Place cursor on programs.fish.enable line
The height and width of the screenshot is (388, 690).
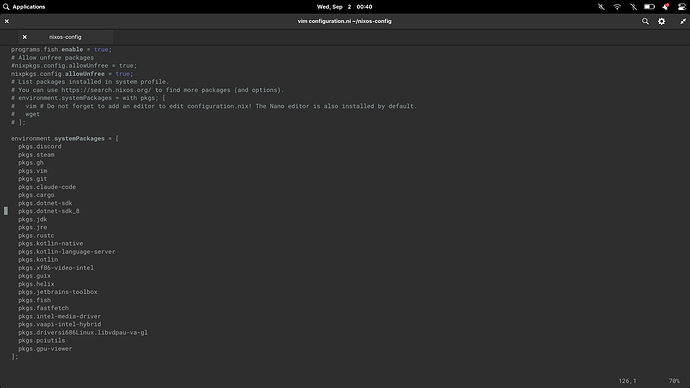pyautogui.click(x=61, y=50)
